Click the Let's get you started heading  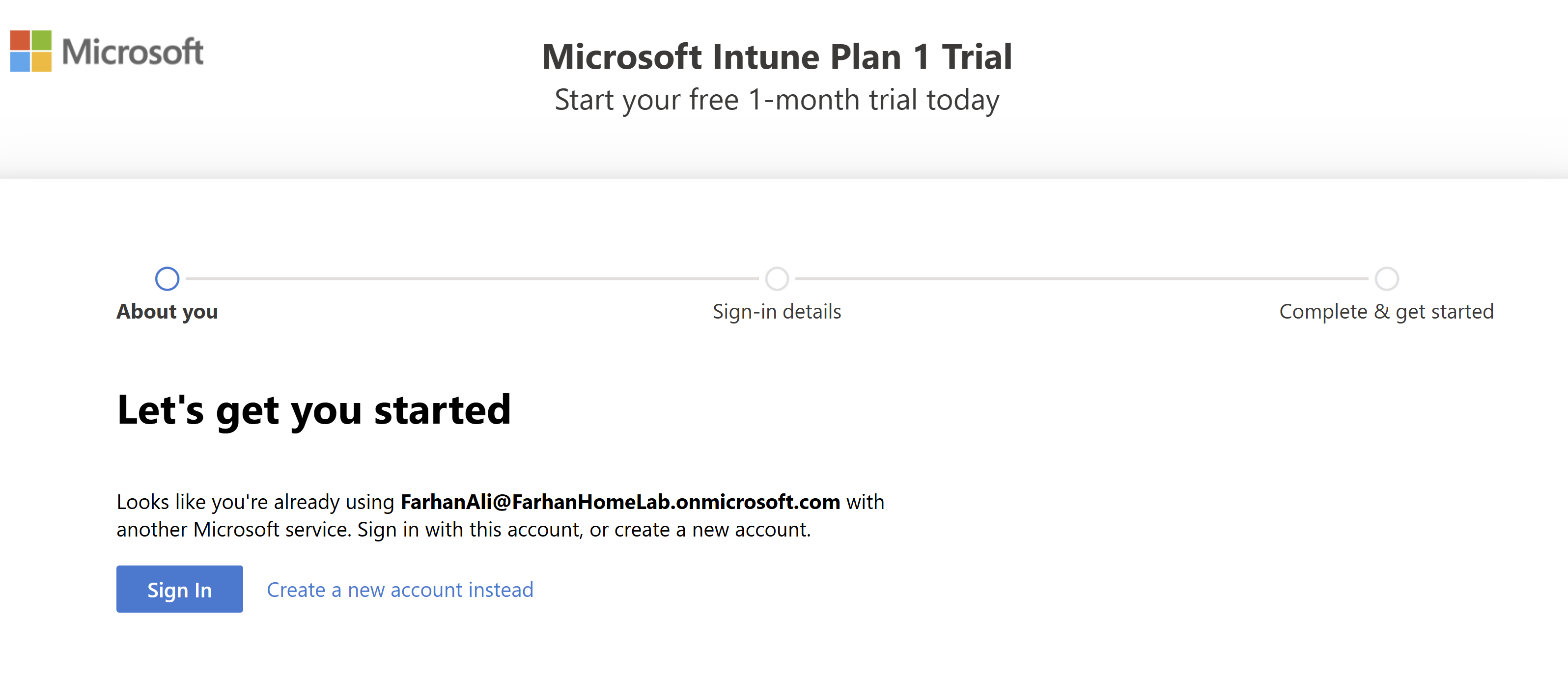tap(313, 409)
